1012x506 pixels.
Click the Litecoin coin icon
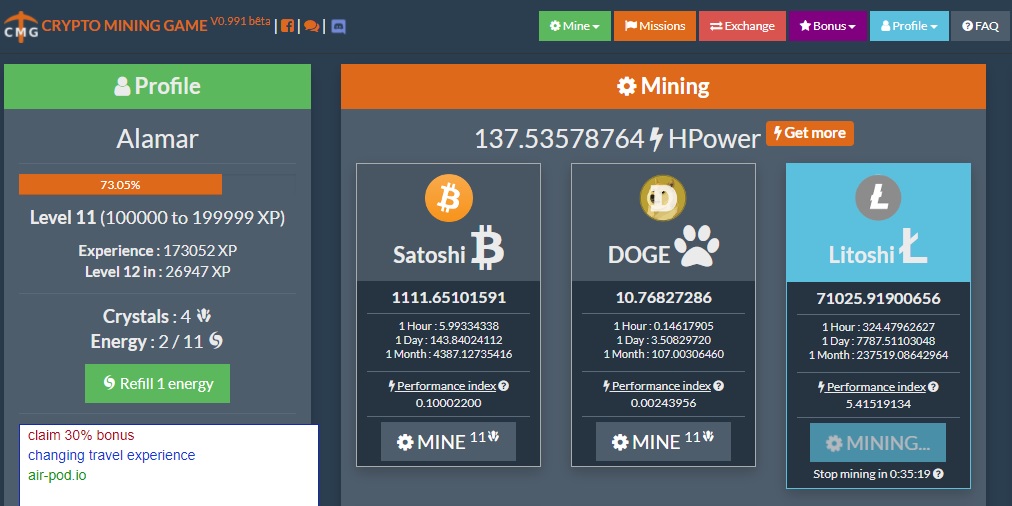878,199
